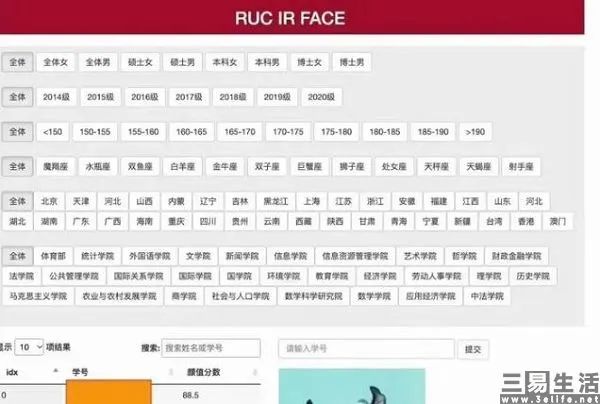Sort by the 颜值分数 column arrow

click(255, 372)
